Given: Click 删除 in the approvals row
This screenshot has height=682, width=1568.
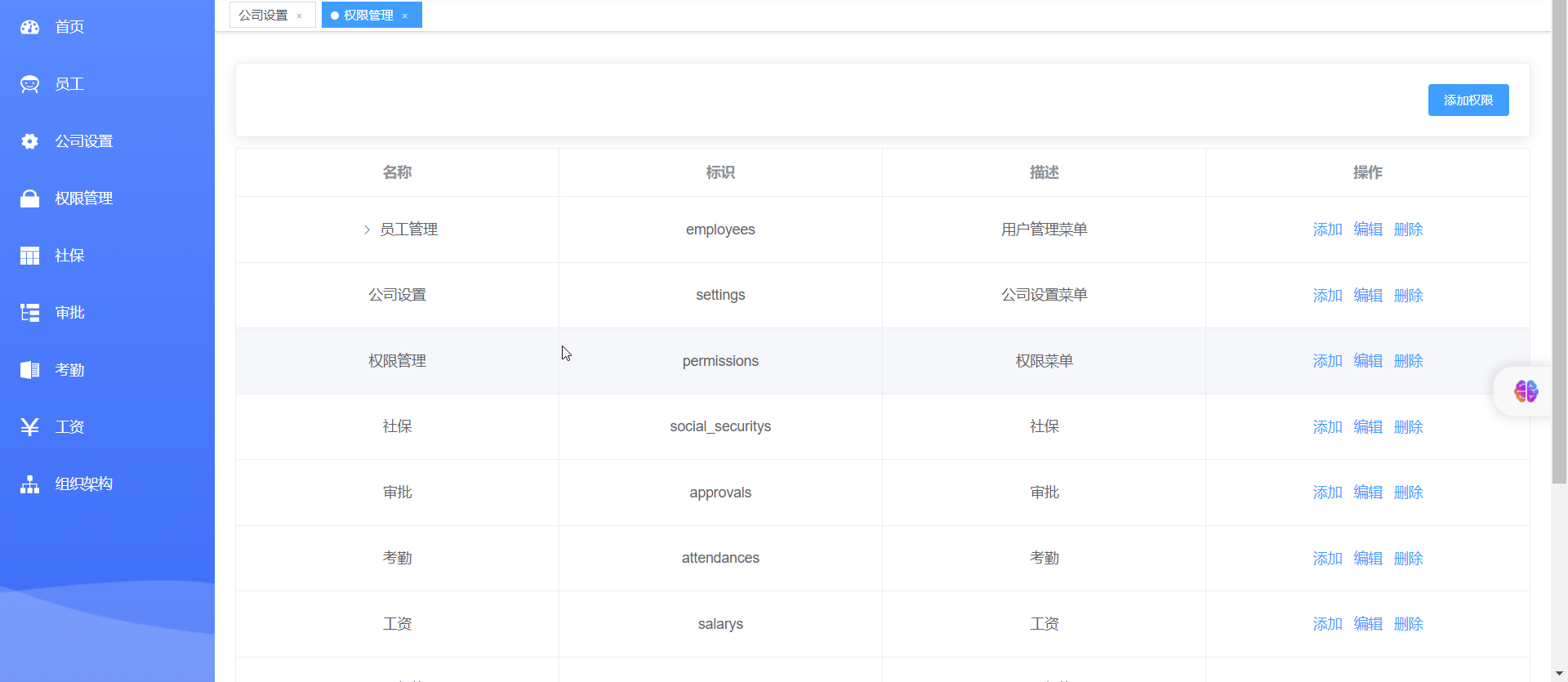Looking at the screenshot, I should 1409,493.
